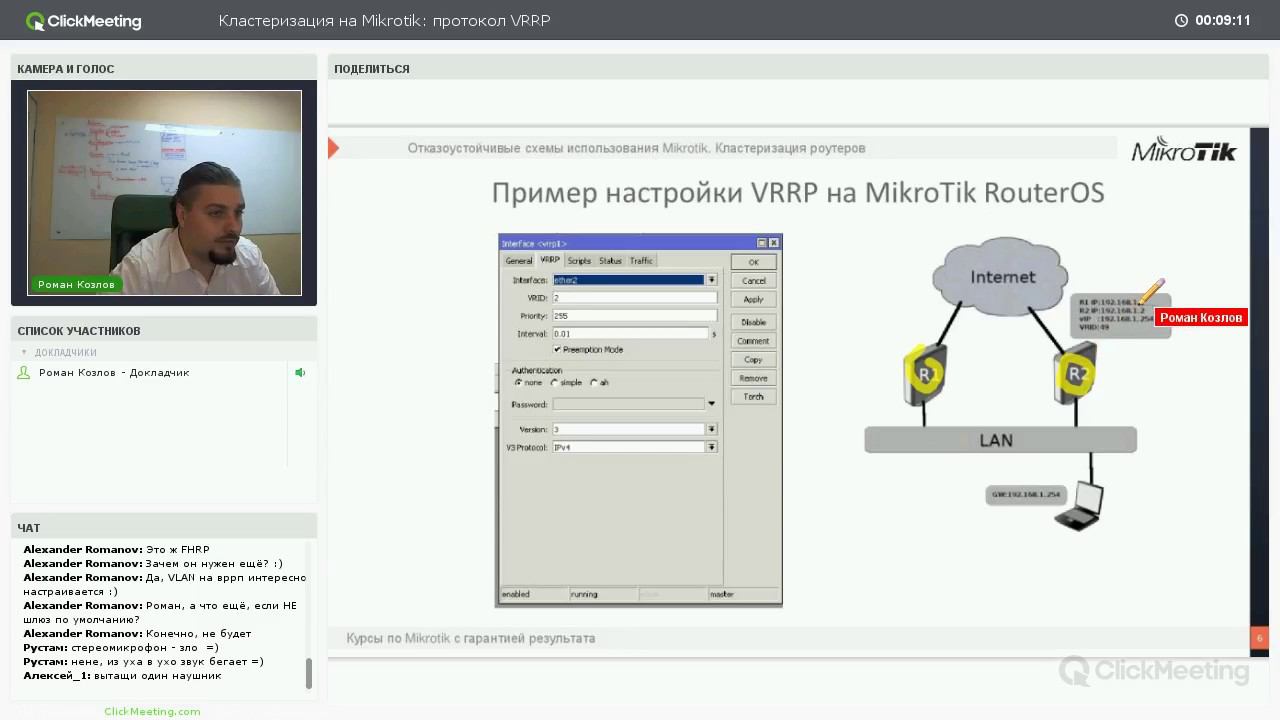Screen dimensions: 1280x720
Task: Switch to the VRRP tab
Action: 550,260
